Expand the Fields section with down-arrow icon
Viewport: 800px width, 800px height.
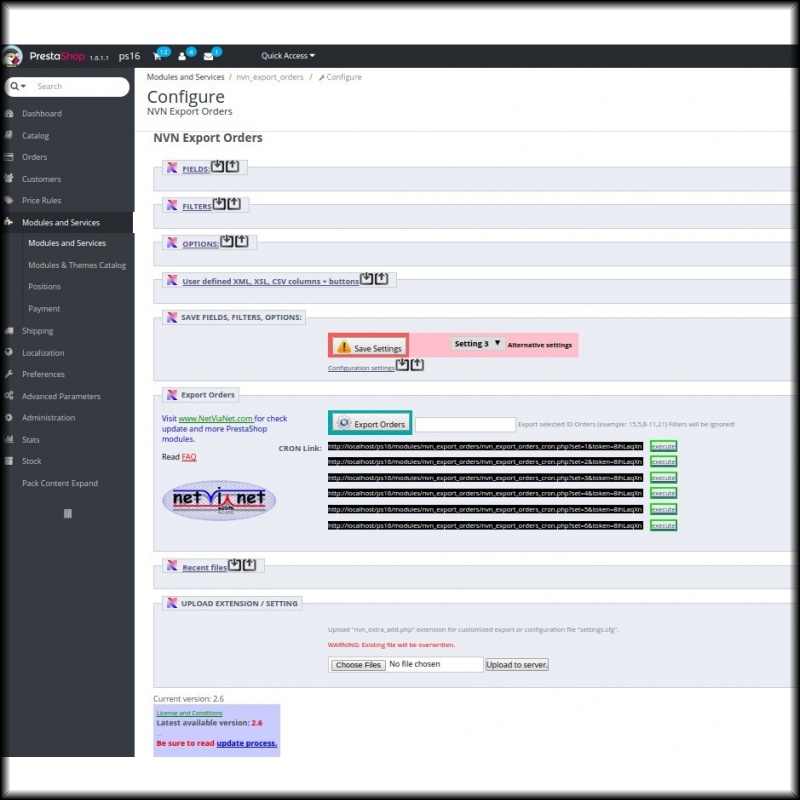coord(217,166)
